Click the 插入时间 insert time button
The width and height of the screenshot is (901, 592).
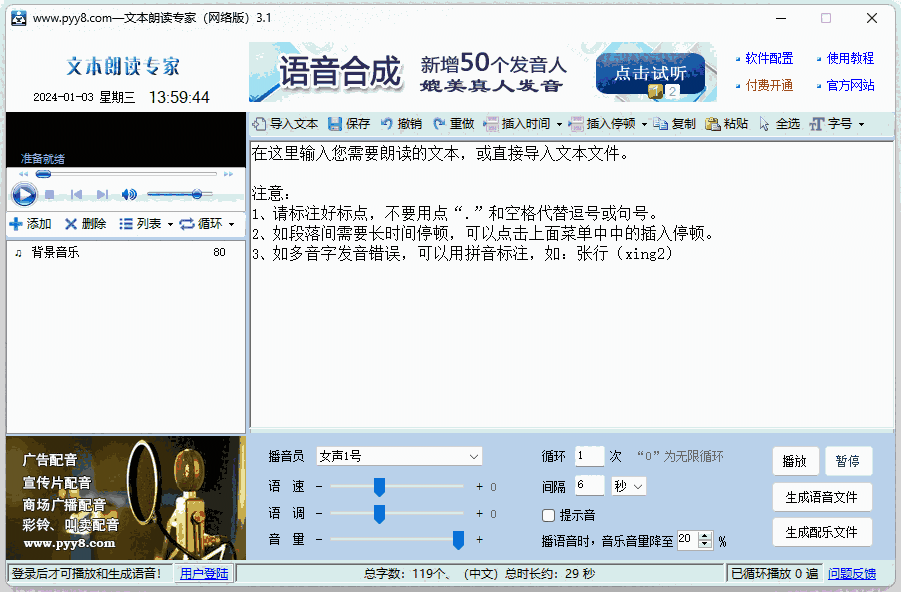tap(517, 124)
